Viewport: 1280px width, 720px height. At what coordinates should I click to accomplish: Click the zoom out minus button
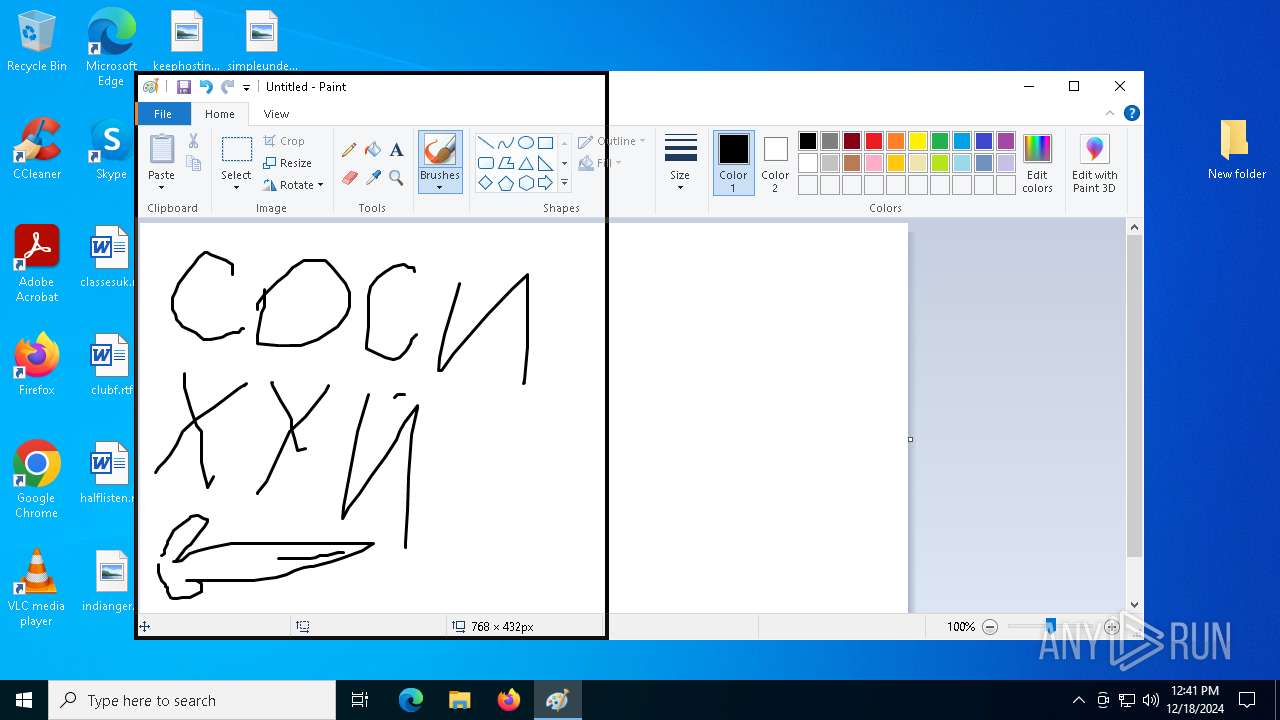pos(990,627)
